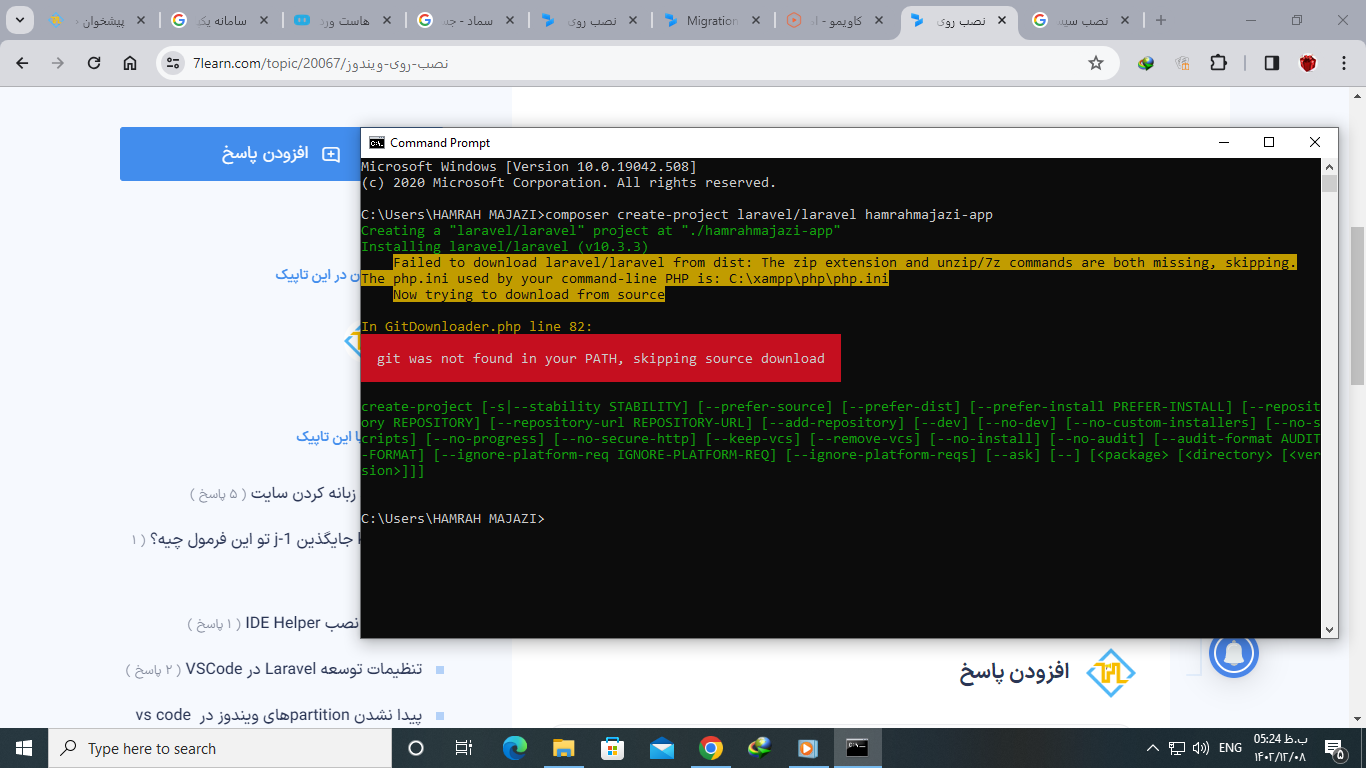Click the Command Prompt scrollbar up arrow
Screen dimensions: 1366x768
tap(1329, 166)
